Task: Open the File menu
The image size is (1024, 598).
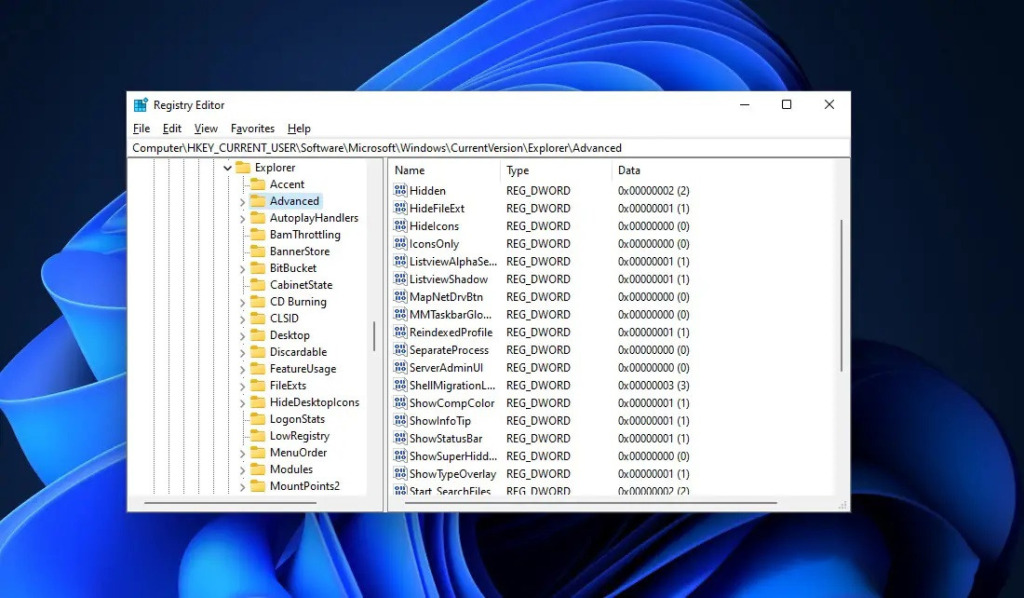Action: coord(141,129)
